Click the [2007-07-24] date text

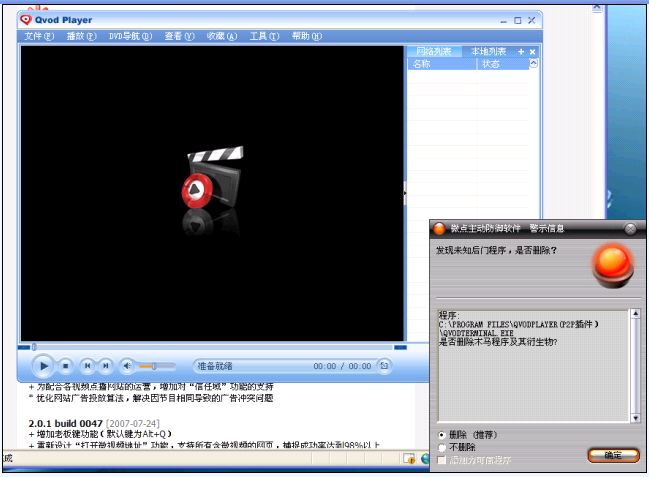click(x=133, y=424)
